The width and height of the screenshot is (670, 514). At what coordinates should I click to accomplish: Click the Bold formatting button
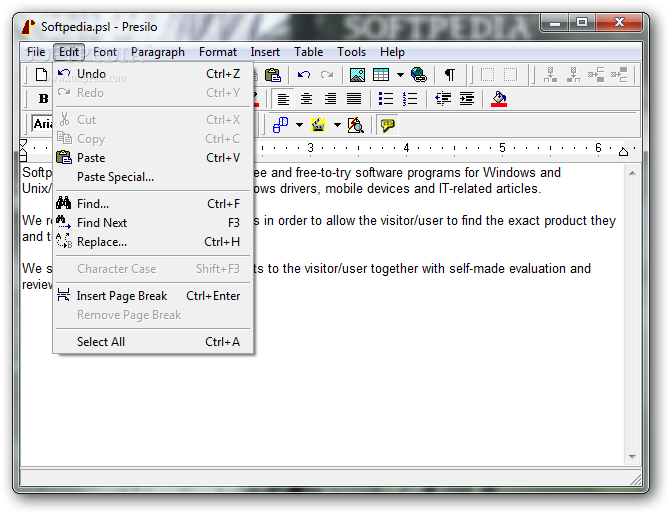[44, 99]
